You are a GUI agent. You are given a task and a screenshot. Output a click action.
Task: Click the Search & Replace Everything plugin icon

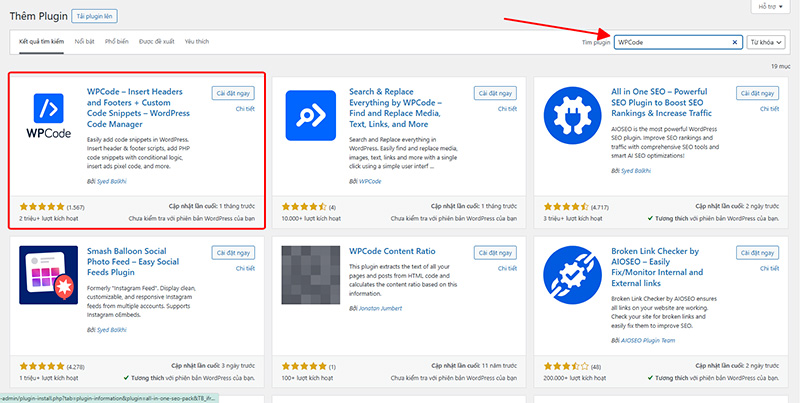pyautogui.click(x=311, y=115)
